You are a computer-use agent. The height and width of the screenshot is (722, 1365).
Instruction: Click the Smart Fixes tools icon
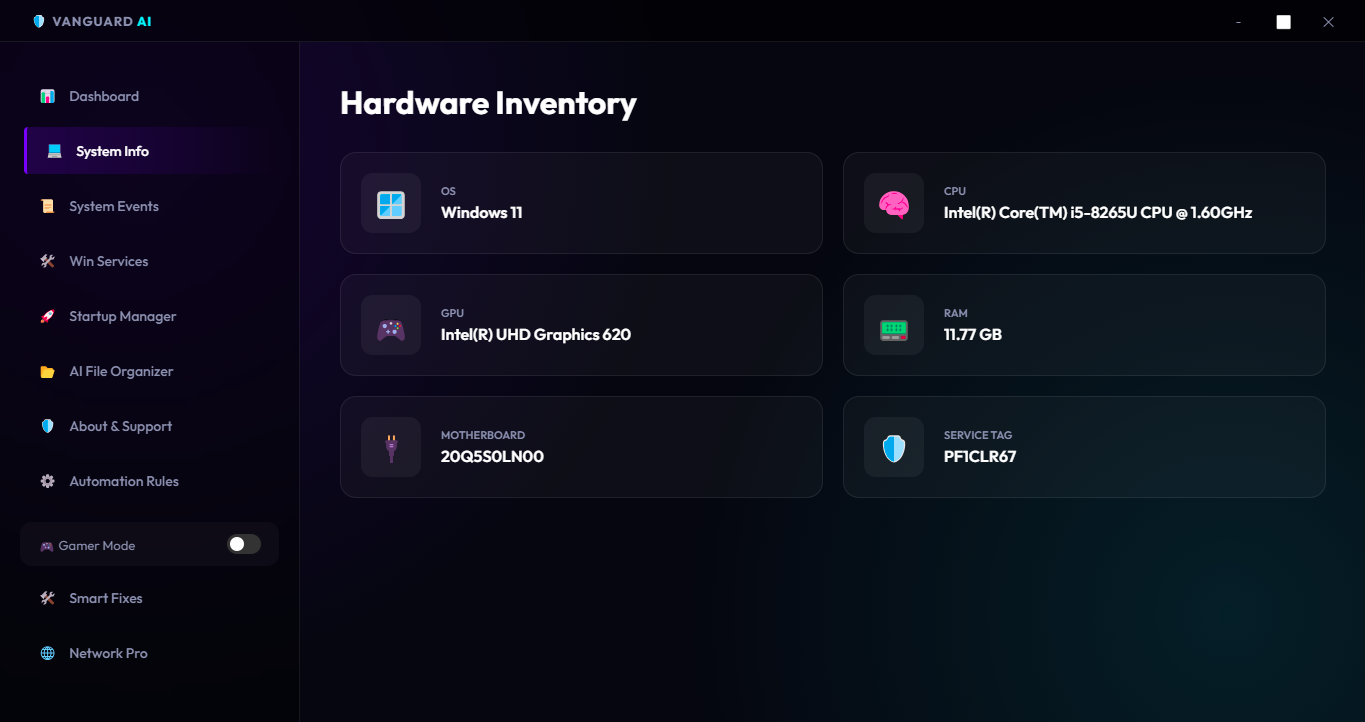click(x=47, y=598)
